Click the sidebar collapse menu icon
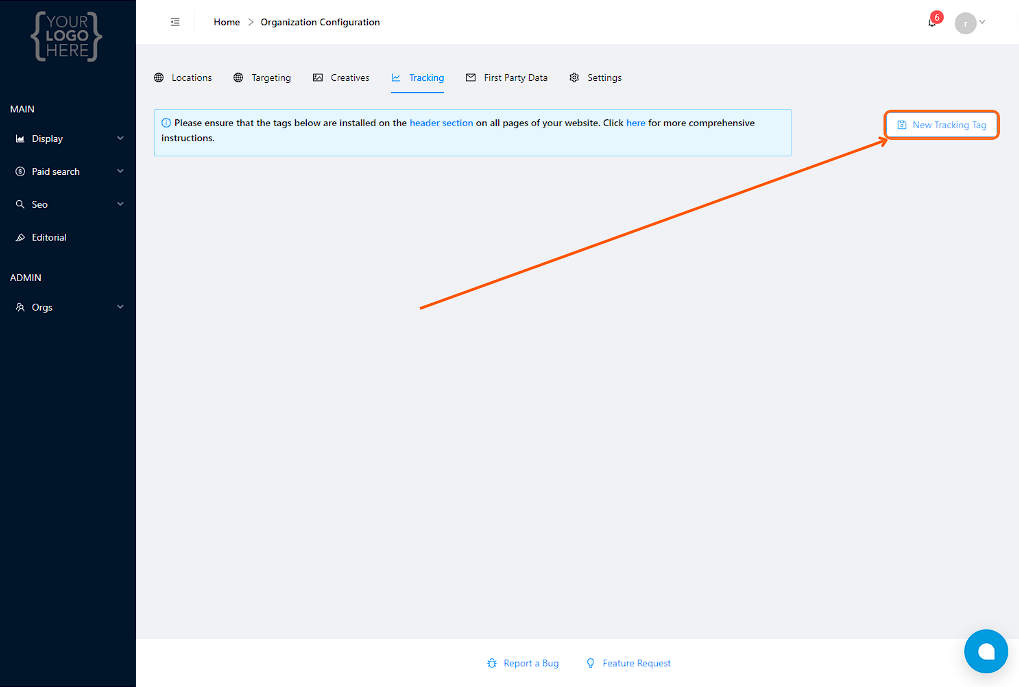 175,22
